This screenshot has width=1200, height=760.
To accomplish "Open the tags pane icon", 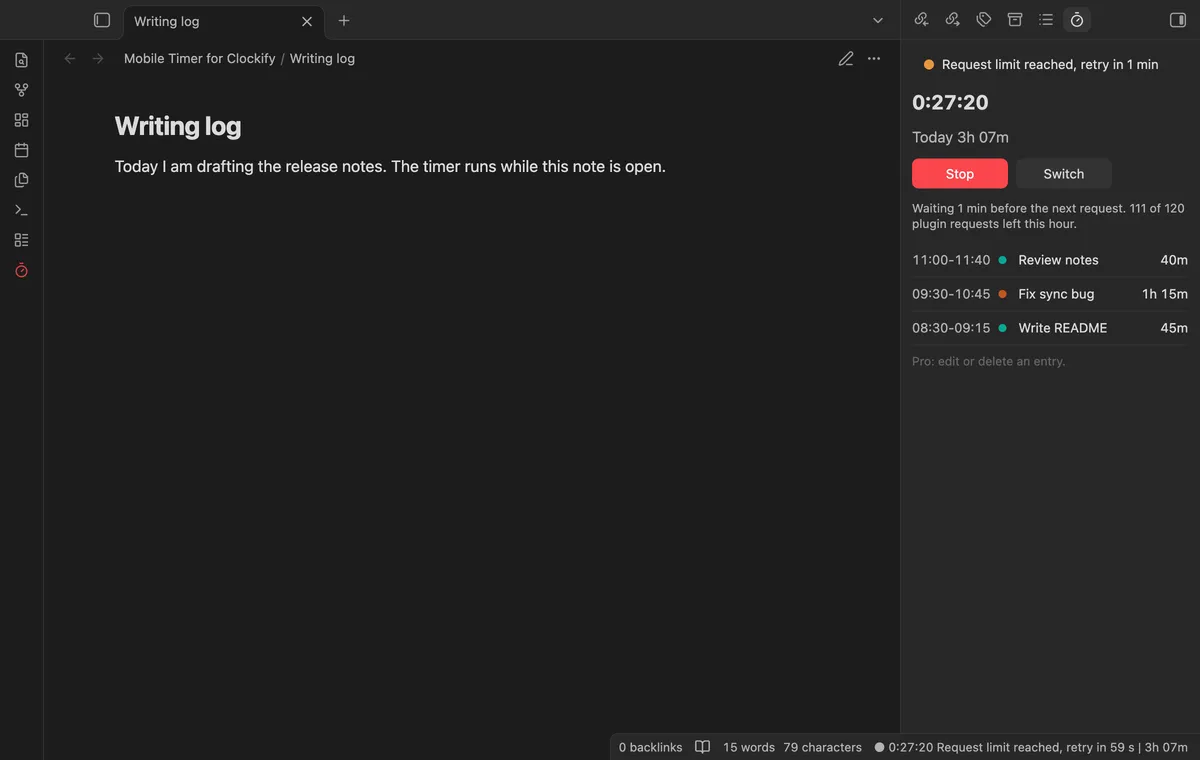I will 984,20.
